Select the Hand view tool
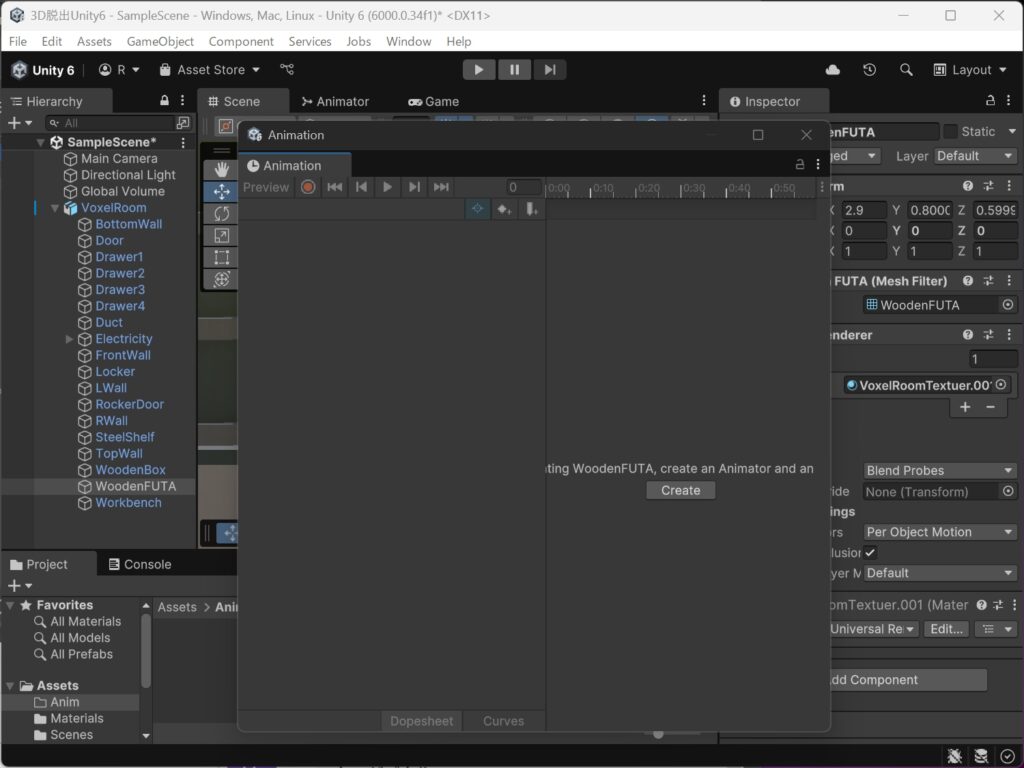Viewport: 1024px width, 768px height. click(x=221, y=170)
